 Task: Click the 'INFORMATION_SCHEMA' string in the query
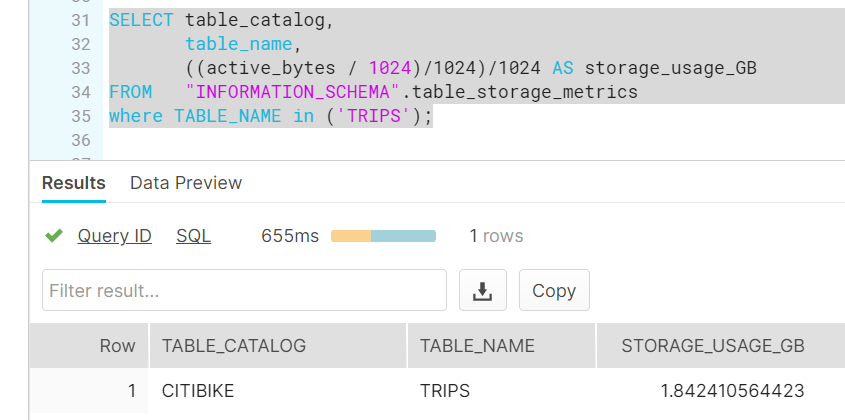point(294,92)
